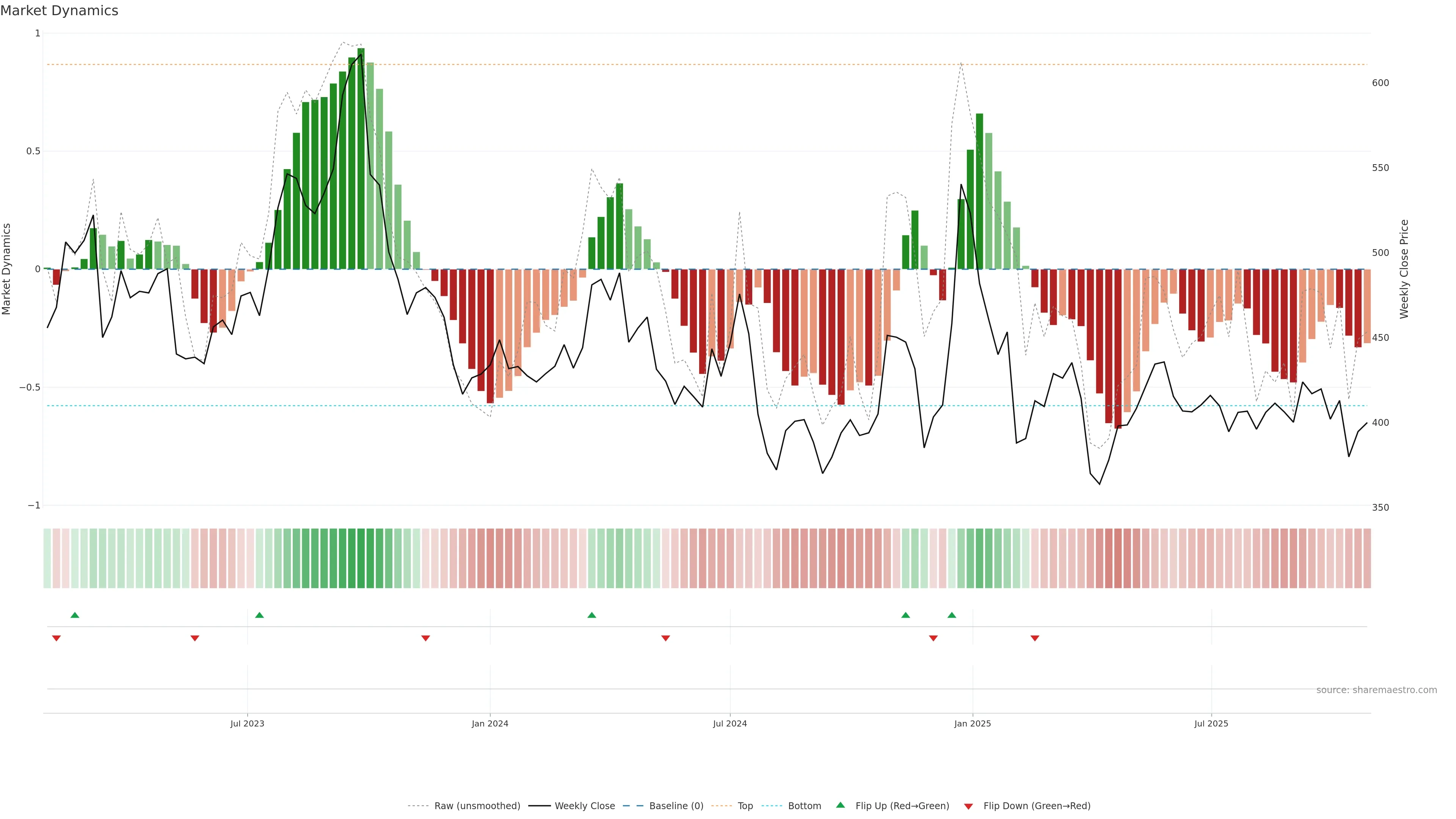1456x819 pixels.
Task: Click the first green flip-up marker on the left
Action: click(75, 615)
